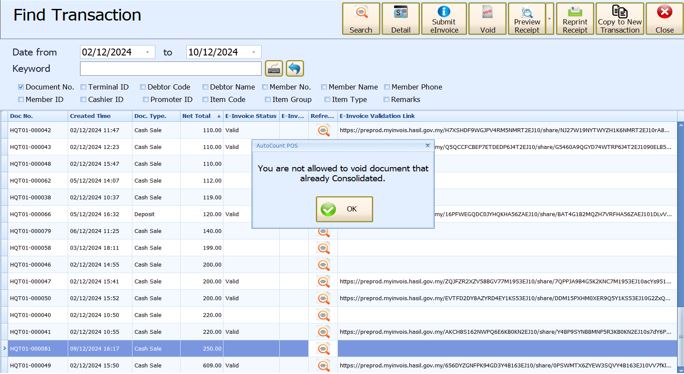The image size is (684, 374).
Task: Click inside the Keyword input field
Action: [171, 69]
